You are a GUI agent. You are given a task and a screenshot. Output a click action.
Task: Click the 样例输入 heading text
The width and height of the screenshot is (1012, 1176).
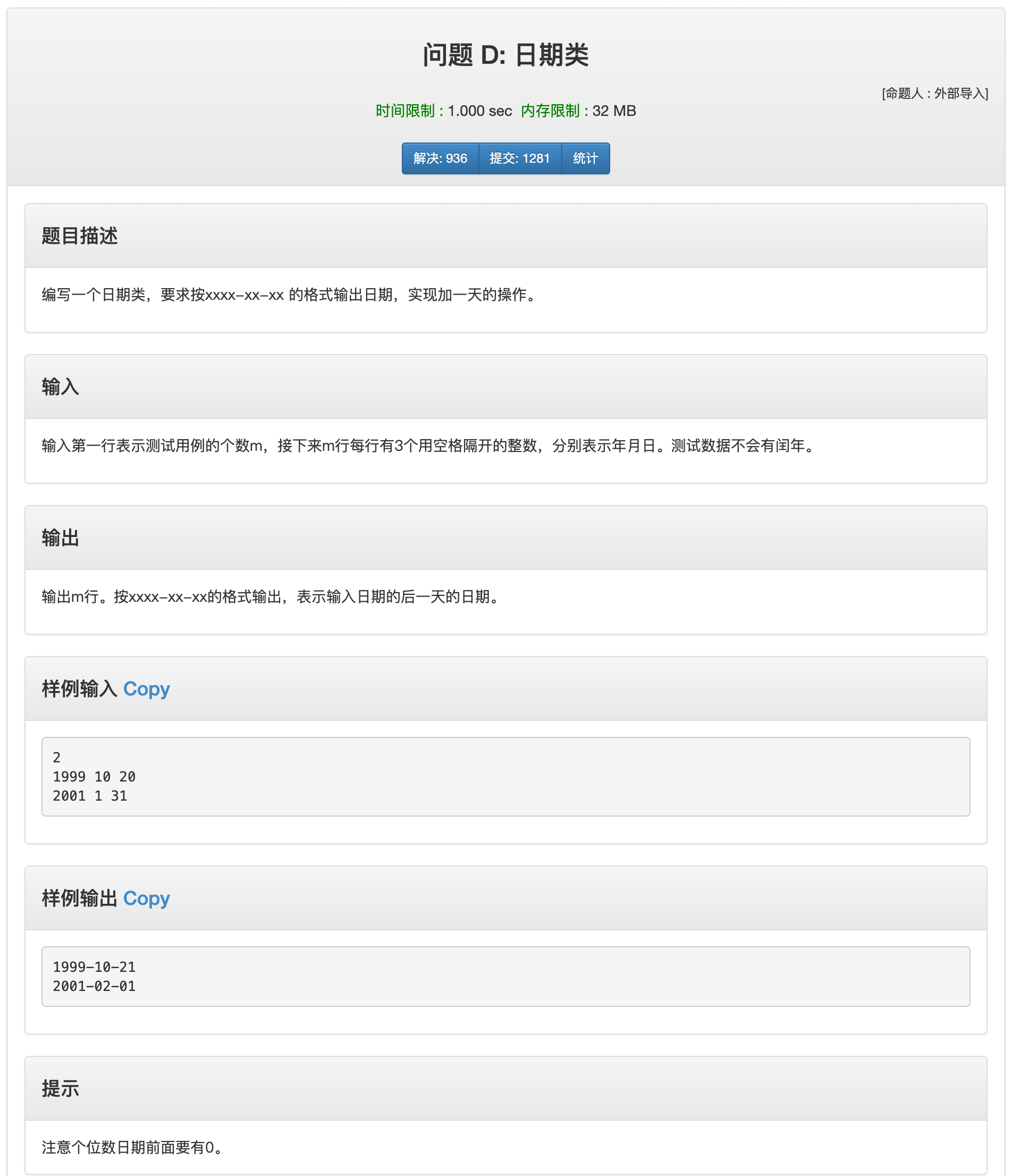coord(80,688)
